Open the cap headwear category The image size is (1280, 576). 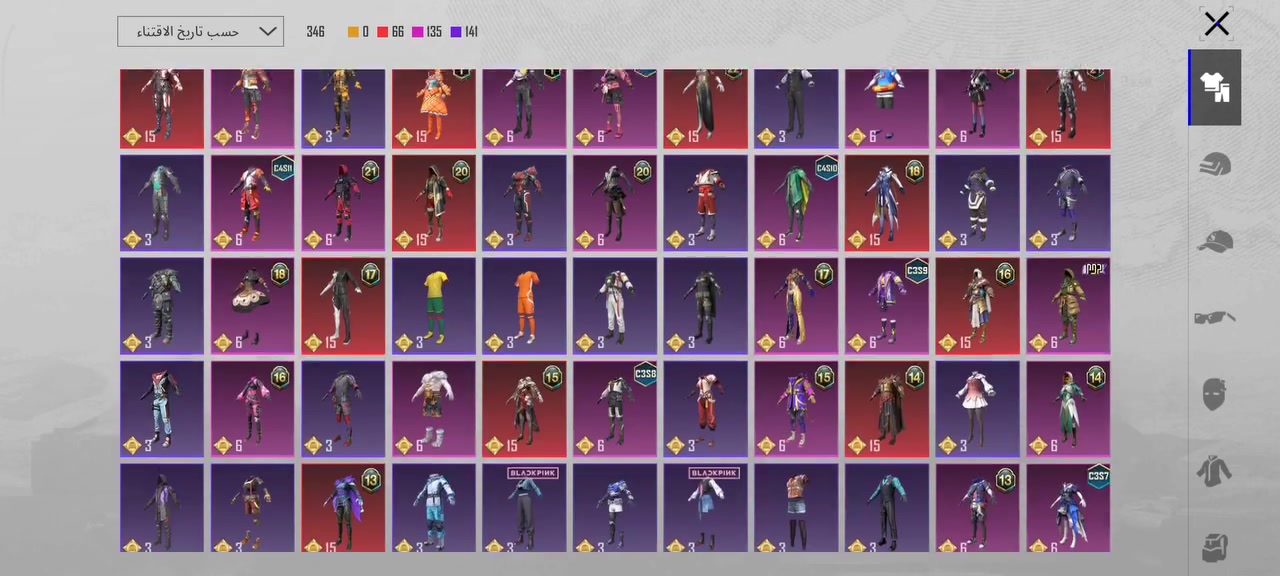click(1216, 241)
